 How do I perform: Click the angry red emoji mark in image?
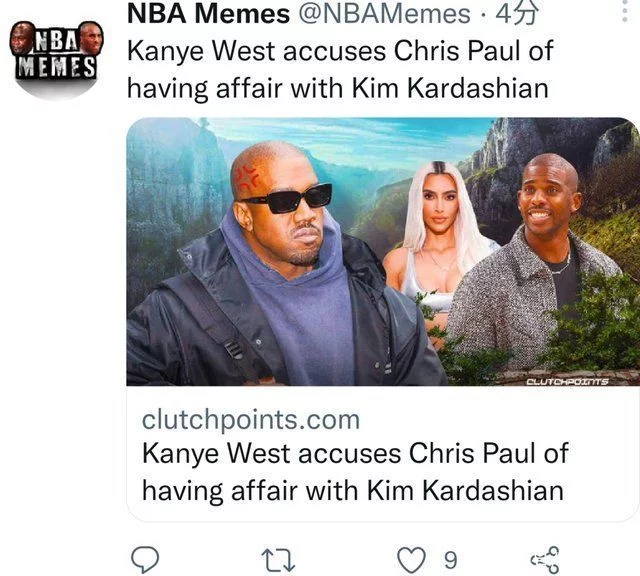tap(247, 178)
